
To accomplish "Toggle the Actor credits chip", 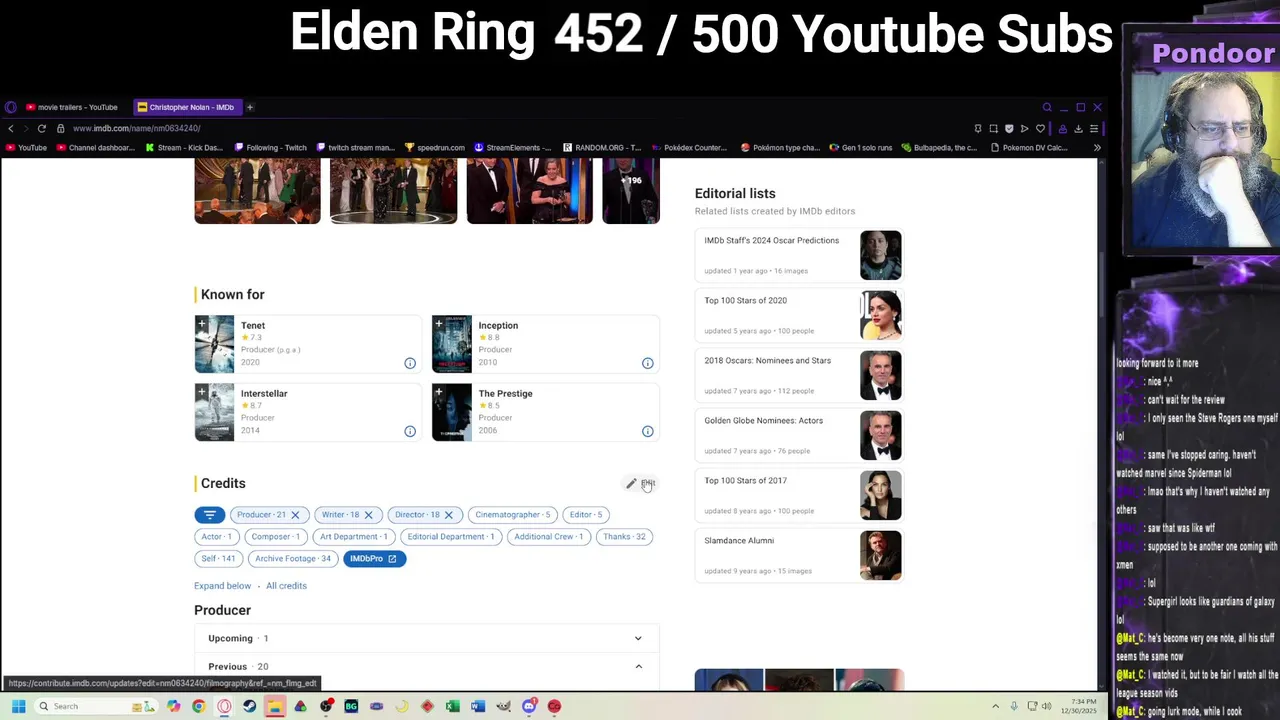I will [216, 537].
